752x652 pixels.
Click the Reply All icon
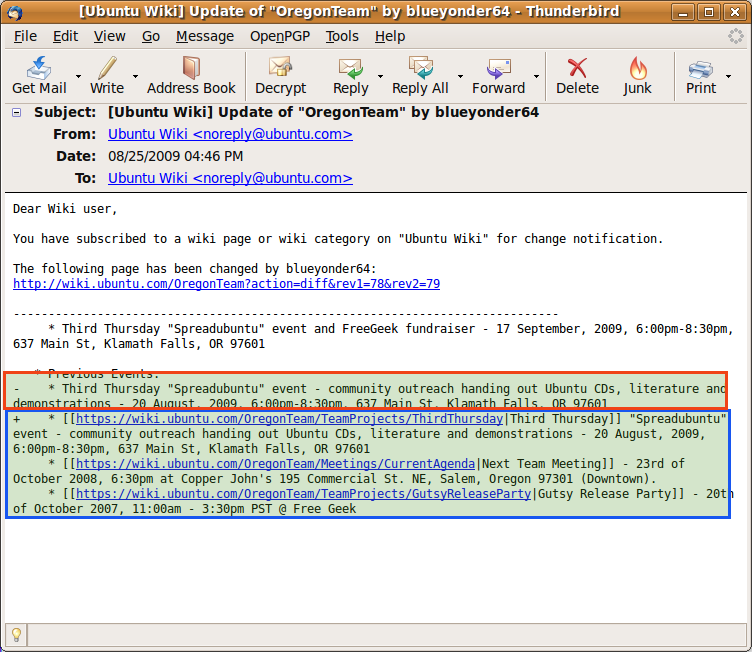coord(420,75)
